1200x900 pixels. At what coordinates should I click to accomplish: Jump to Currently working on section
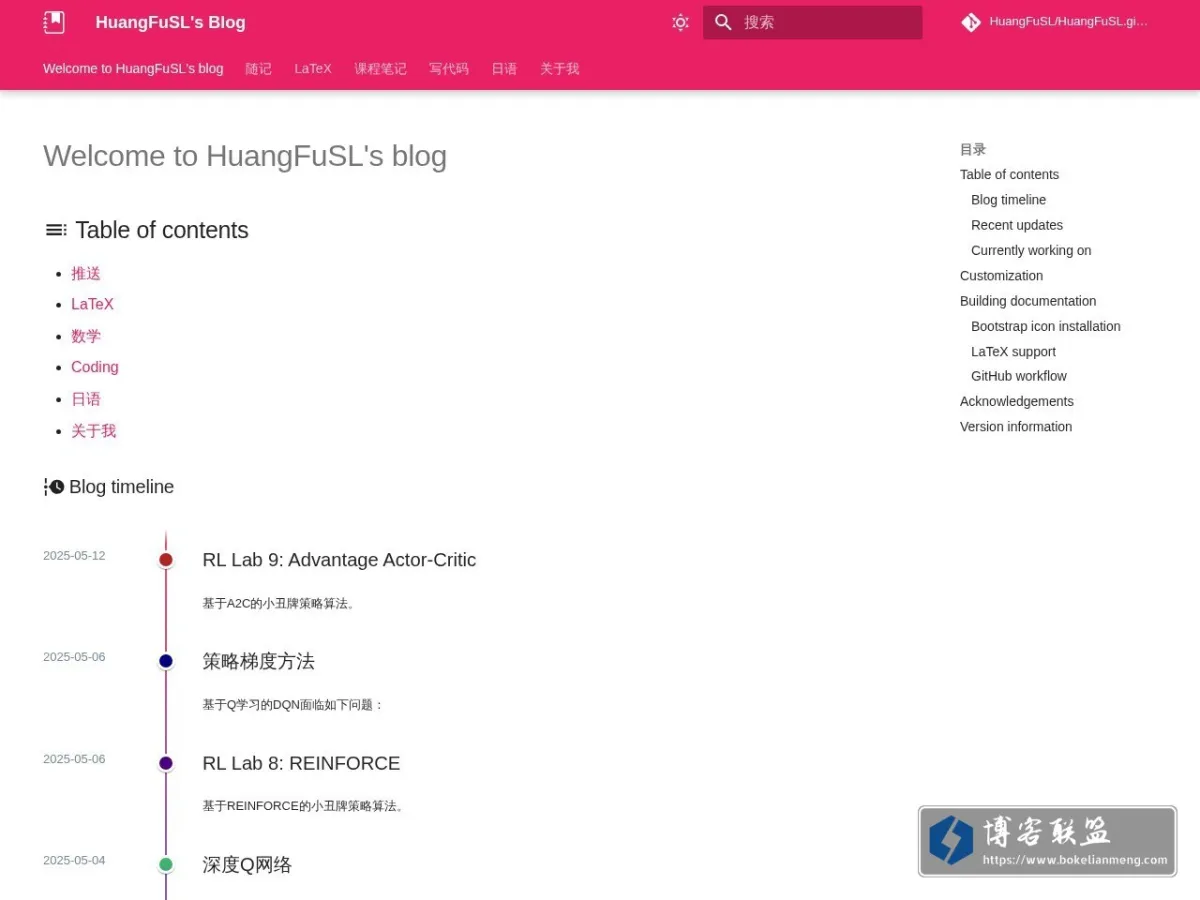[x=1031, y=250]
